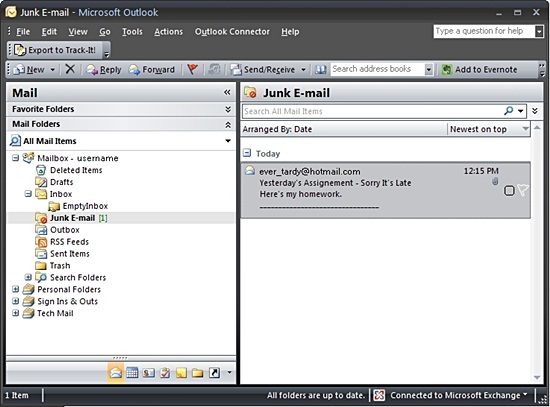Delete the message with the X icon

(70, 69)
